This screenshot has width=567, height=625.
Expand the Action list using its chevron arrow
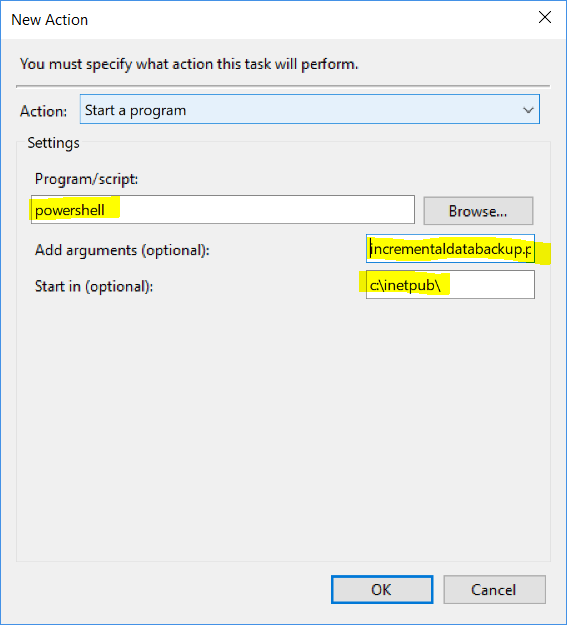pos(528,110)
